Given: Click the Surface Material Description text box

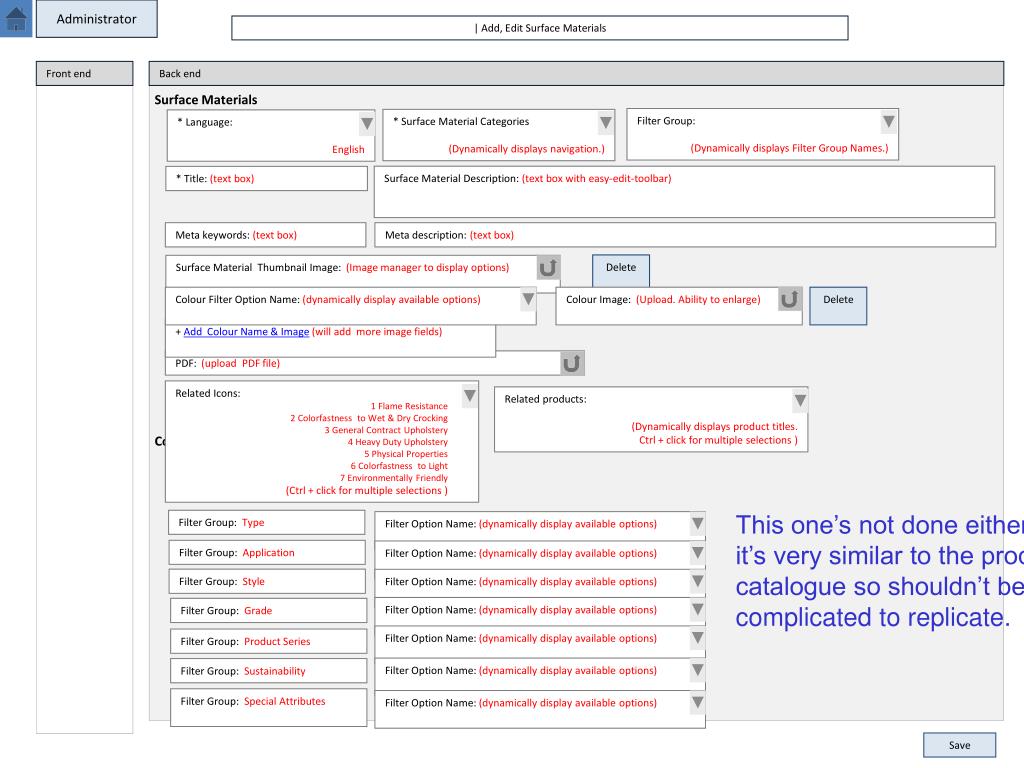Looking at the screenshot, I should coord(684,191).
